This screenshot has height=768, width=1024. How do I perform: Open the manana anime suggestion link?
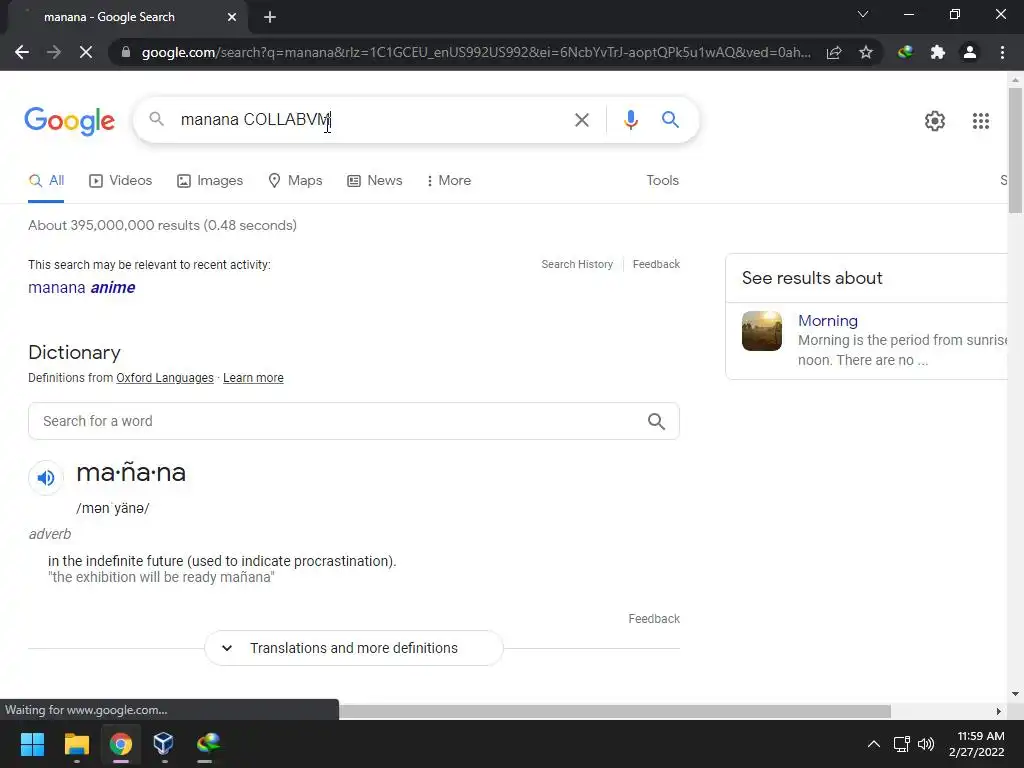click(82, 287)
